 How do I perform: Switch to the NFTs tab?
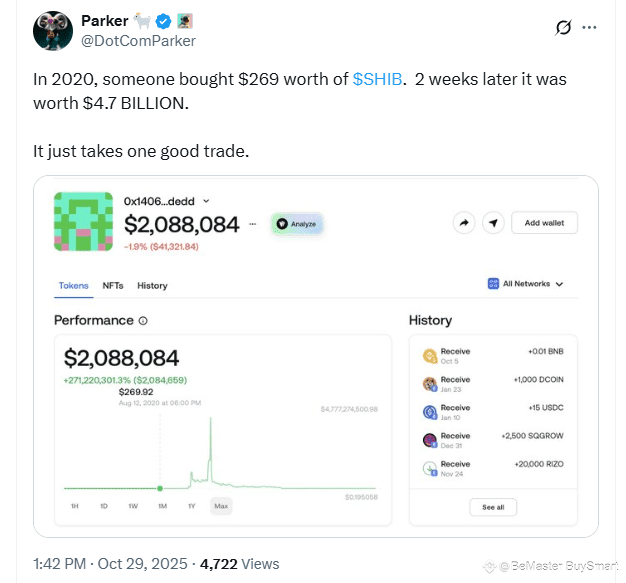pos(113,286)
